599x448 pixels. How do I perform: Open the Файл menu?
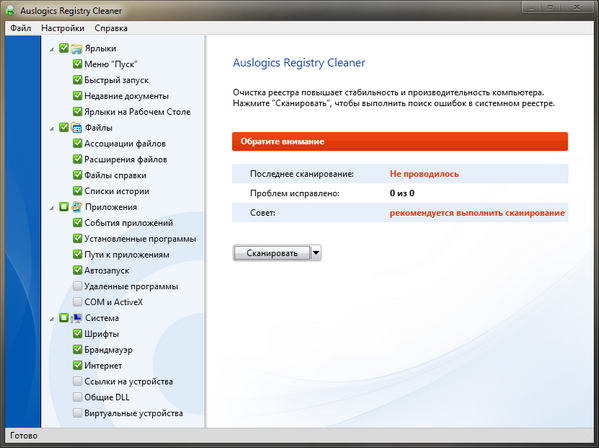21,28
